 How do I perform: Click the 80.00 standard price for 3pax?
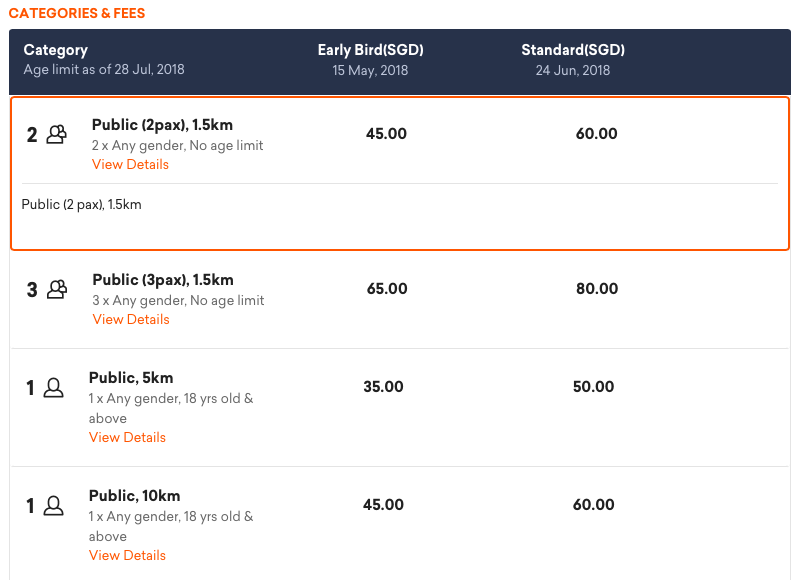[597, 289]
